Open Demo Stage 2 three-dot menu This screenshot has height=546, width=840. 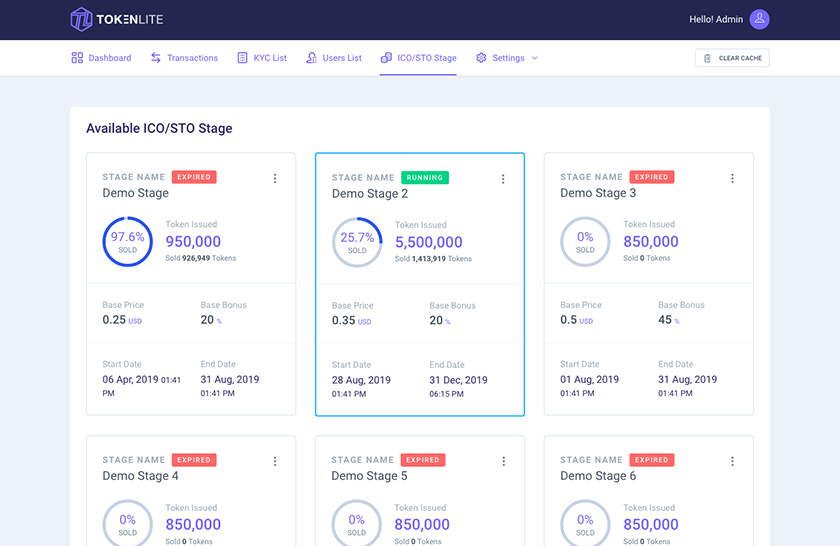coord(503,179)
